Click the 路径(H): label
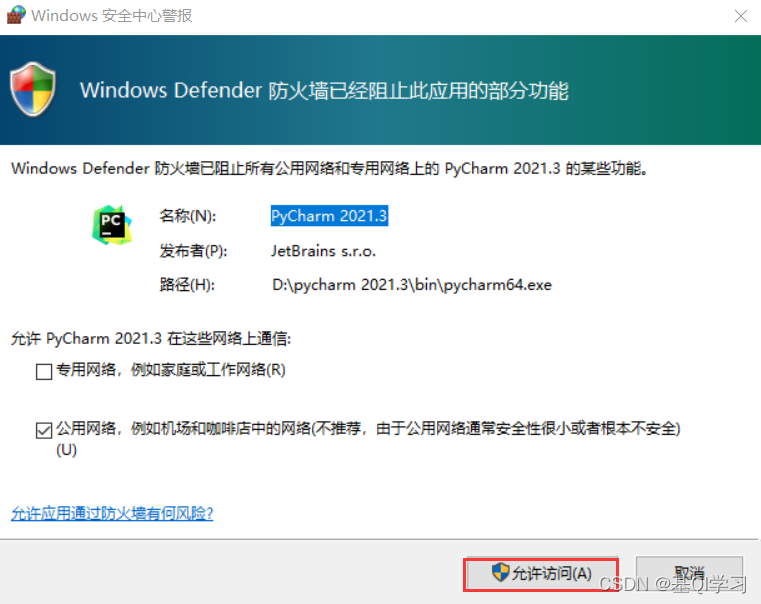This screenshot has width=761, height=604. point(187,284)
